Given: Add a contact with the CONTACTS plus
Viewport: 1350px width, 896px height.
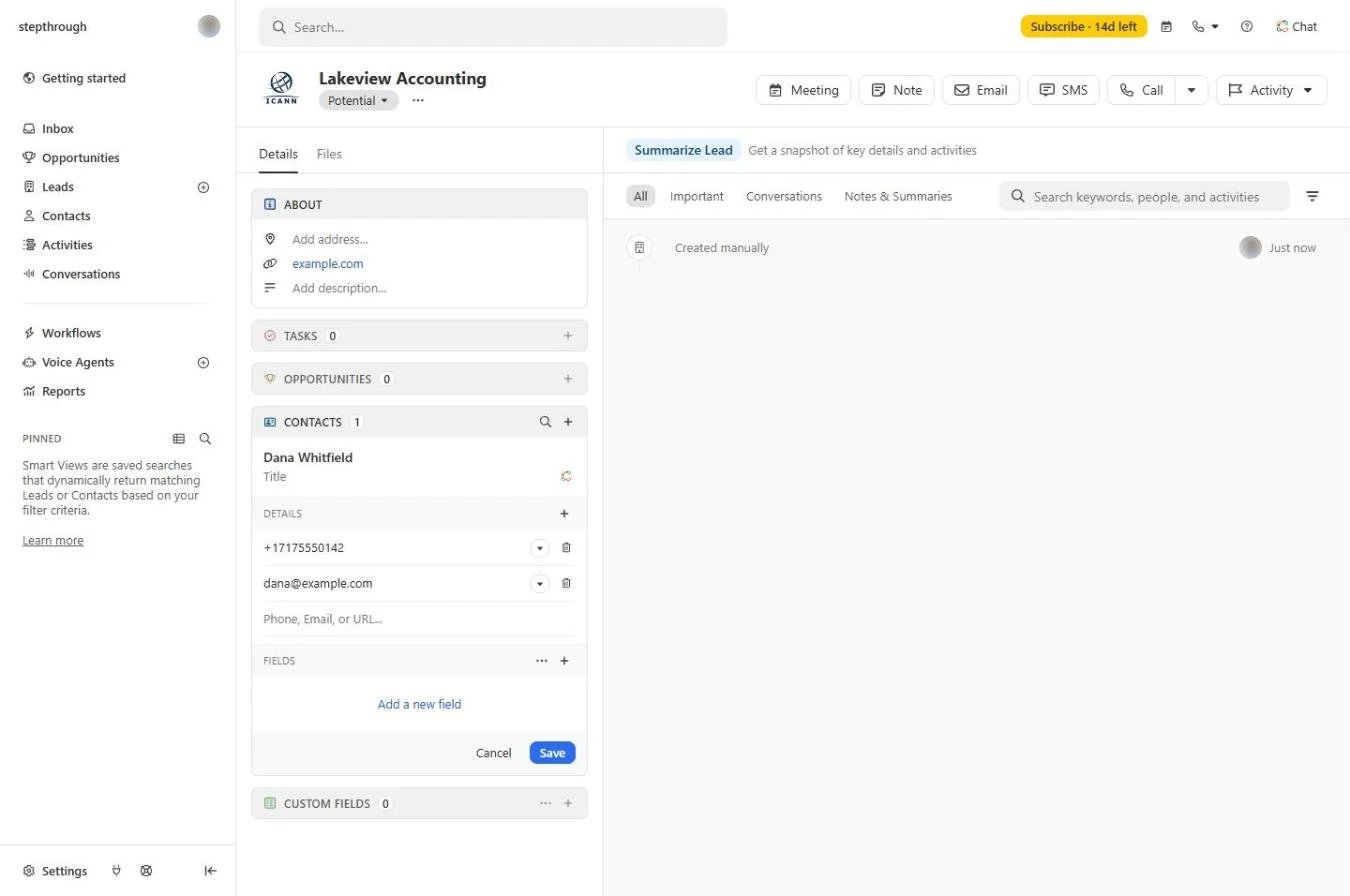Looking at the screenshot, I should [x=568, y=422].
